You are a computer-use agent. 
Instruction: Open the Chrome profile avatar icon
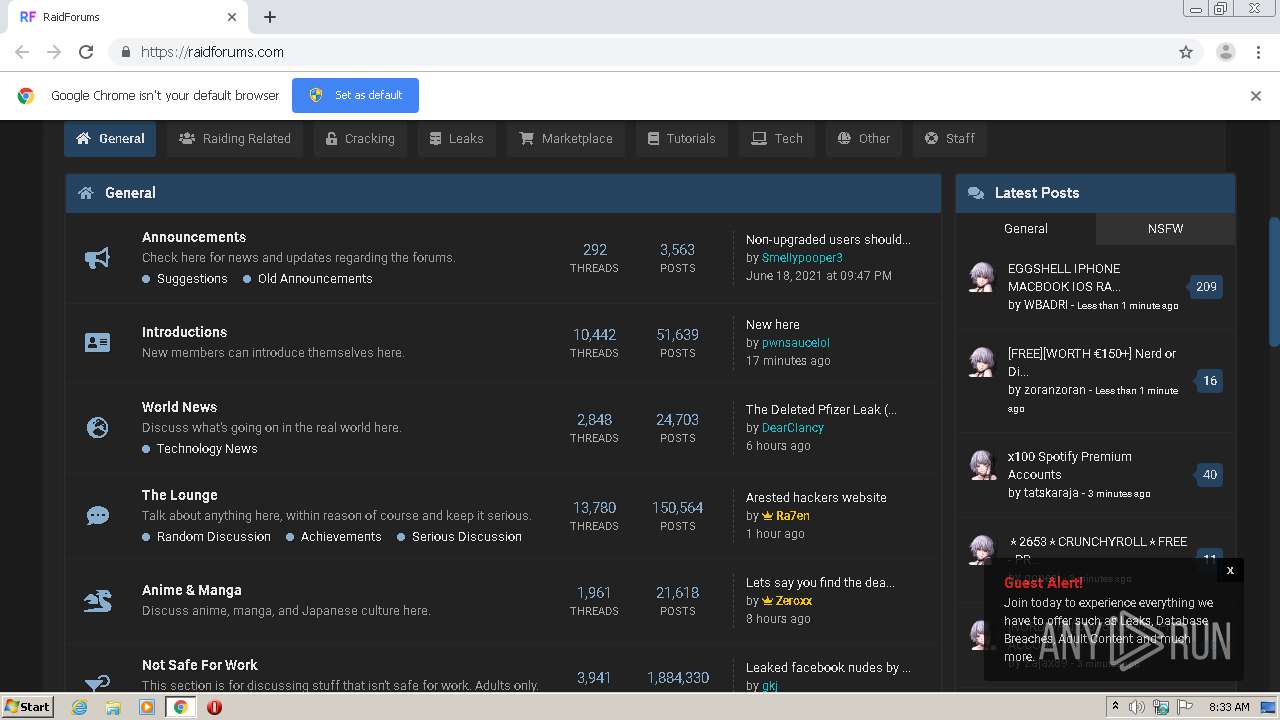coord(1225,52)
